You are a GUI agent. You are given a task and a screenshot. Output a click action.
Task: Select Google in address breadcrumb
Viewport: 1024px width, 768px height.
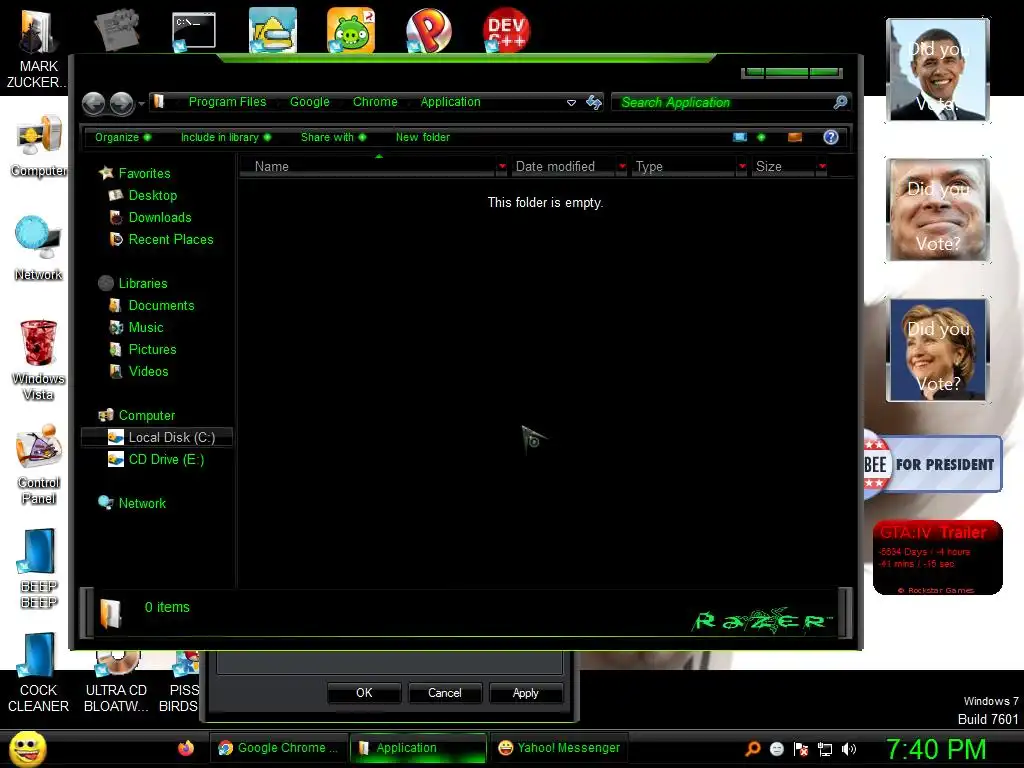pos(310,102)
